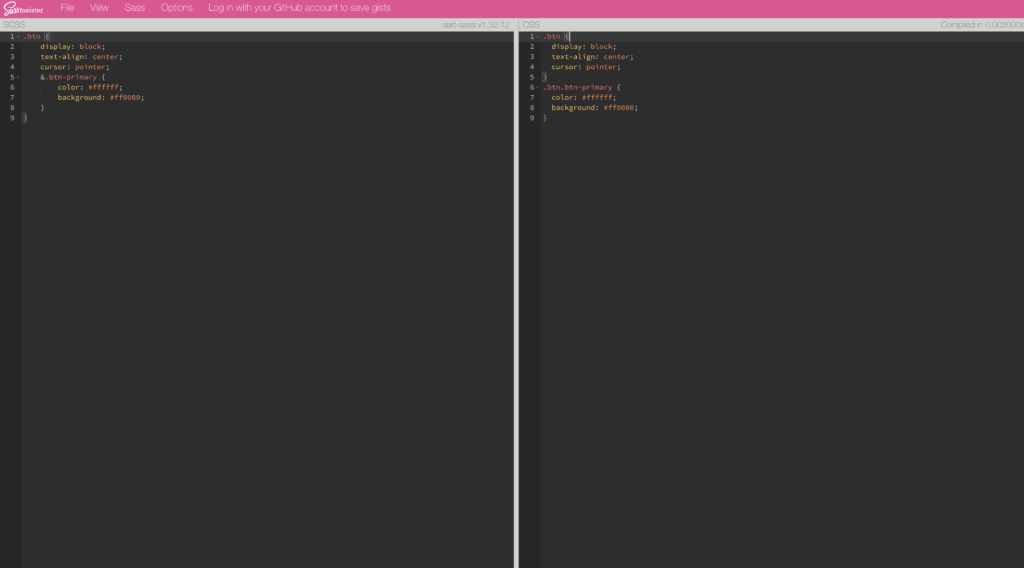Open the Options menu
Image resolution: width=1024 pixels, height=568 pixels.
[177, 8]
